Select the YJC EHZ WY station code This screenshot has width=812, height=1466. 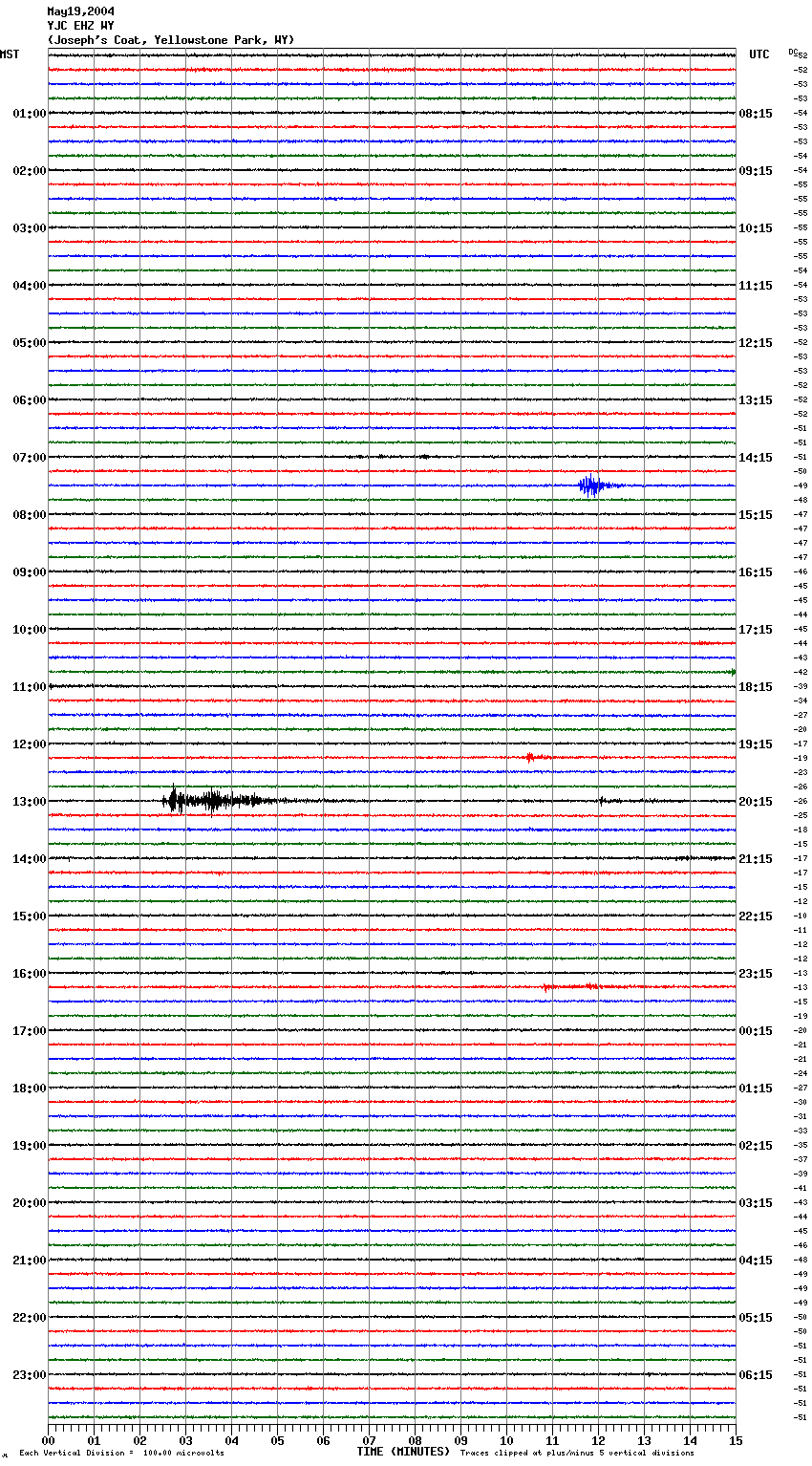(80, 26)
